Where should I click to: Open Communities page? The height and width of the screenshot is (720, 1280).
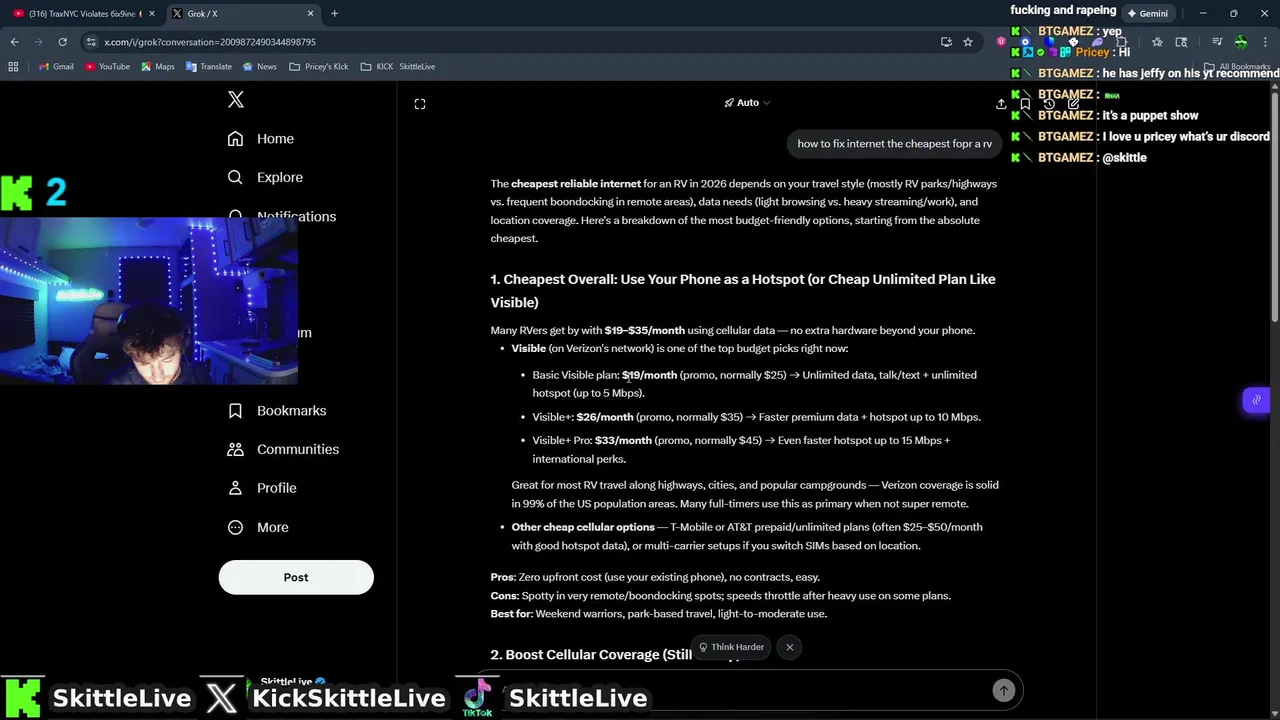click(x=283, y=449)
